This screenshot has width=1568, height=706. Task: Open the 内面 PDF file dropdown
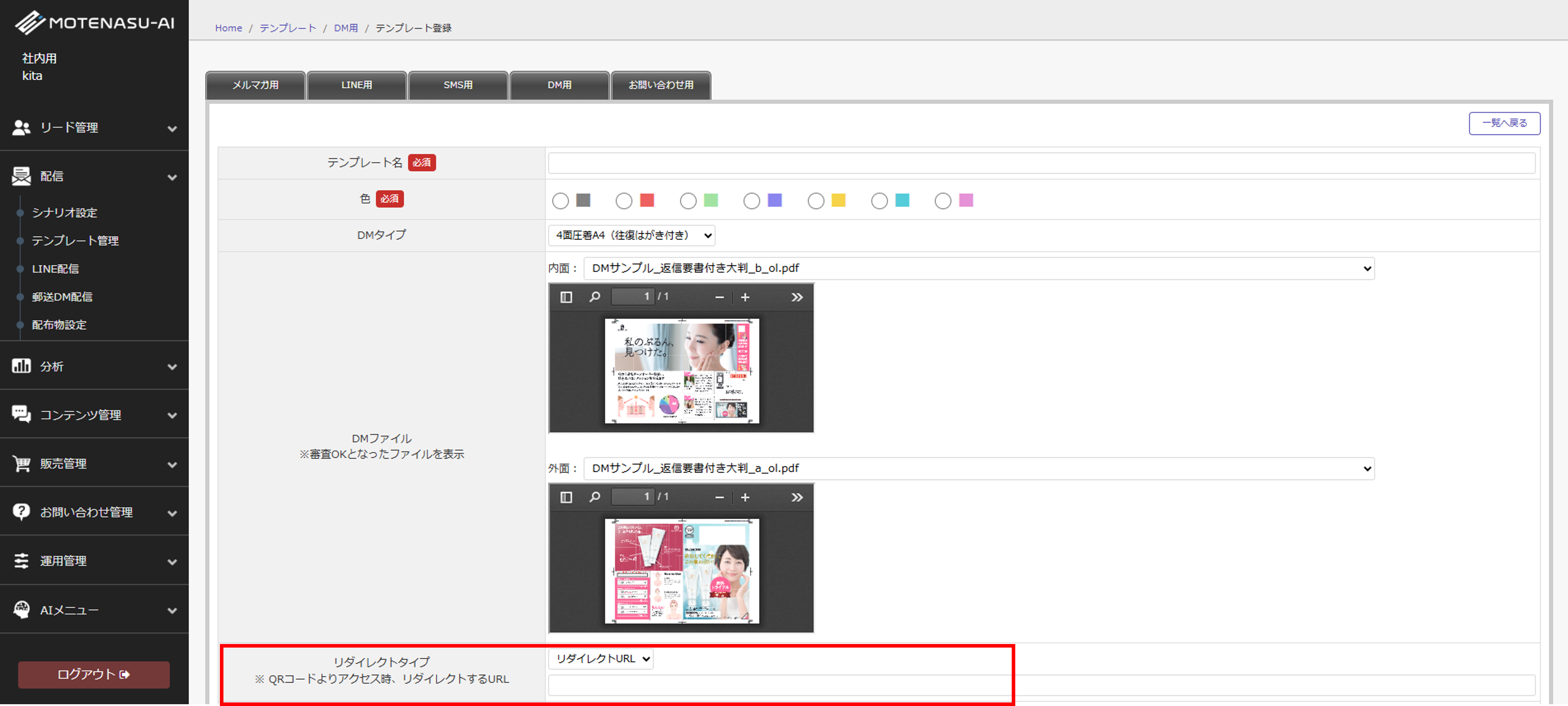978,269
